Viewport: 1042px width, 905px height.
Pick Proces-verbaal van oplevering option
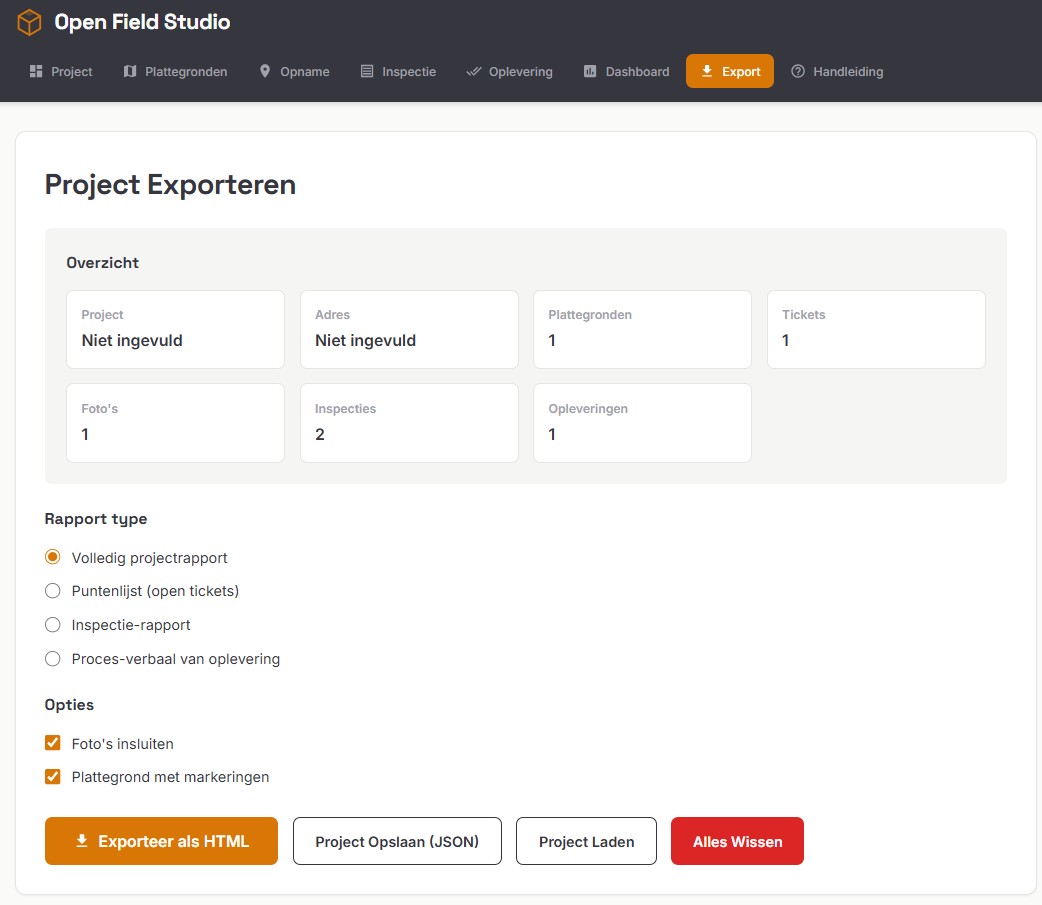click(53, 659)
